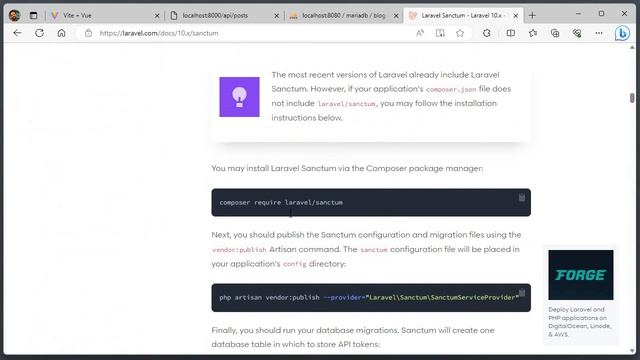The image size is (640, 360).
Task: Open Browser essentials heart icon
Action: 577,33
